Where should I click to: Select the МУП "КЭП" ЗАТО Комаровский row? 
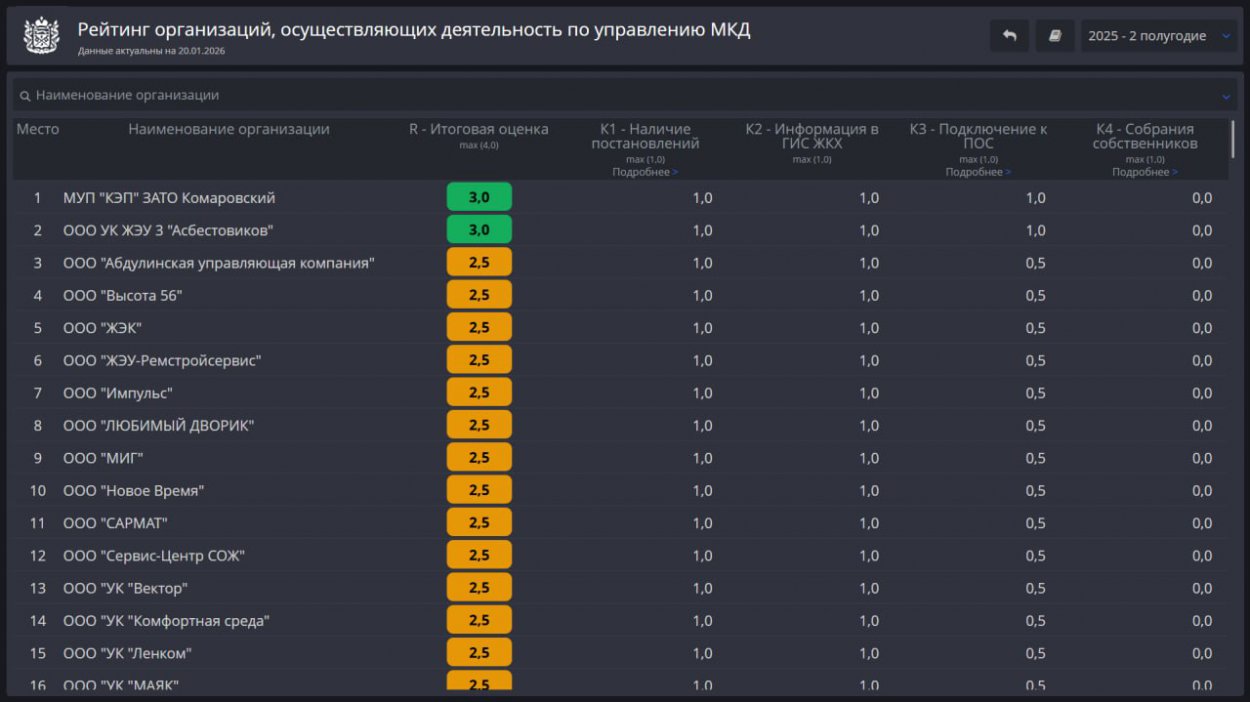pyautogui.click(x=169, y=198)
